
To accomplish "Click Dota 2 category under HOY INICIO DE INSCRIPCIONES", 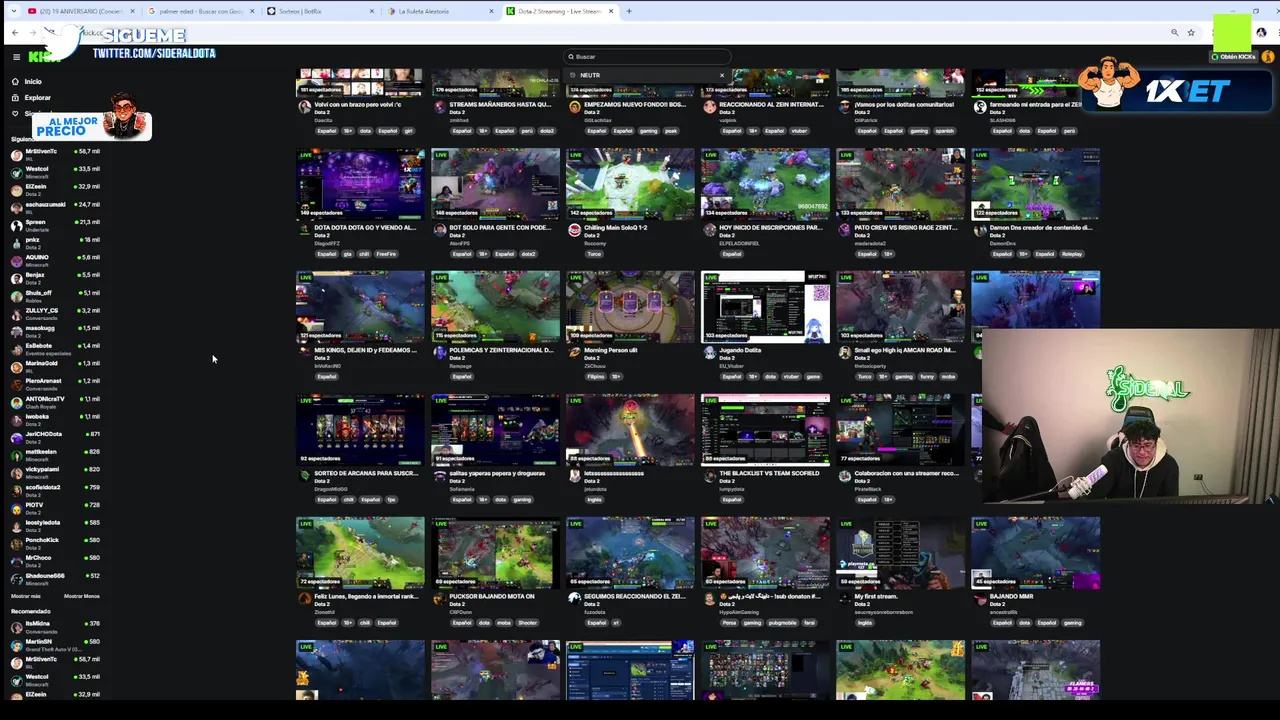I will 727,235.
